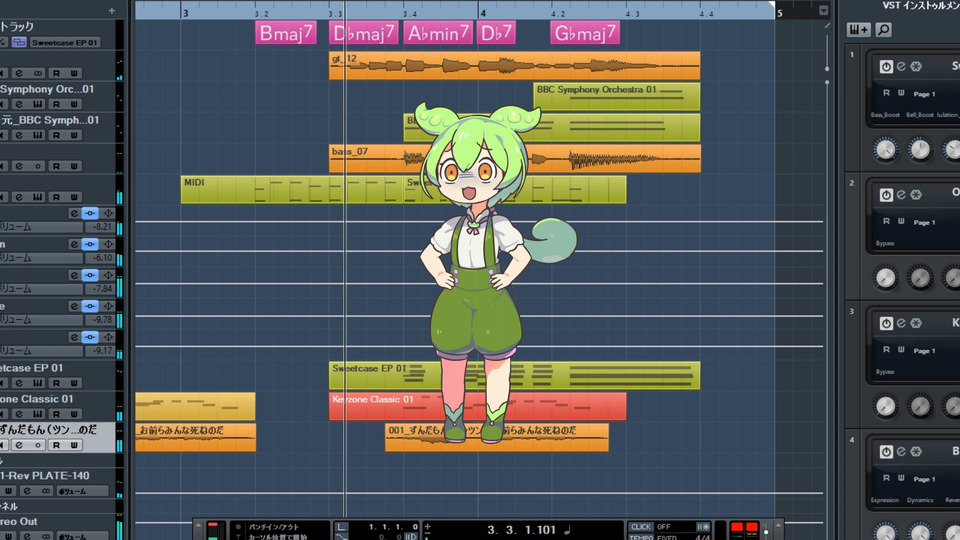Click diamond icon on the -8.21 automation row
This screenshot has width=960, height=540.
tap(108, 213)
